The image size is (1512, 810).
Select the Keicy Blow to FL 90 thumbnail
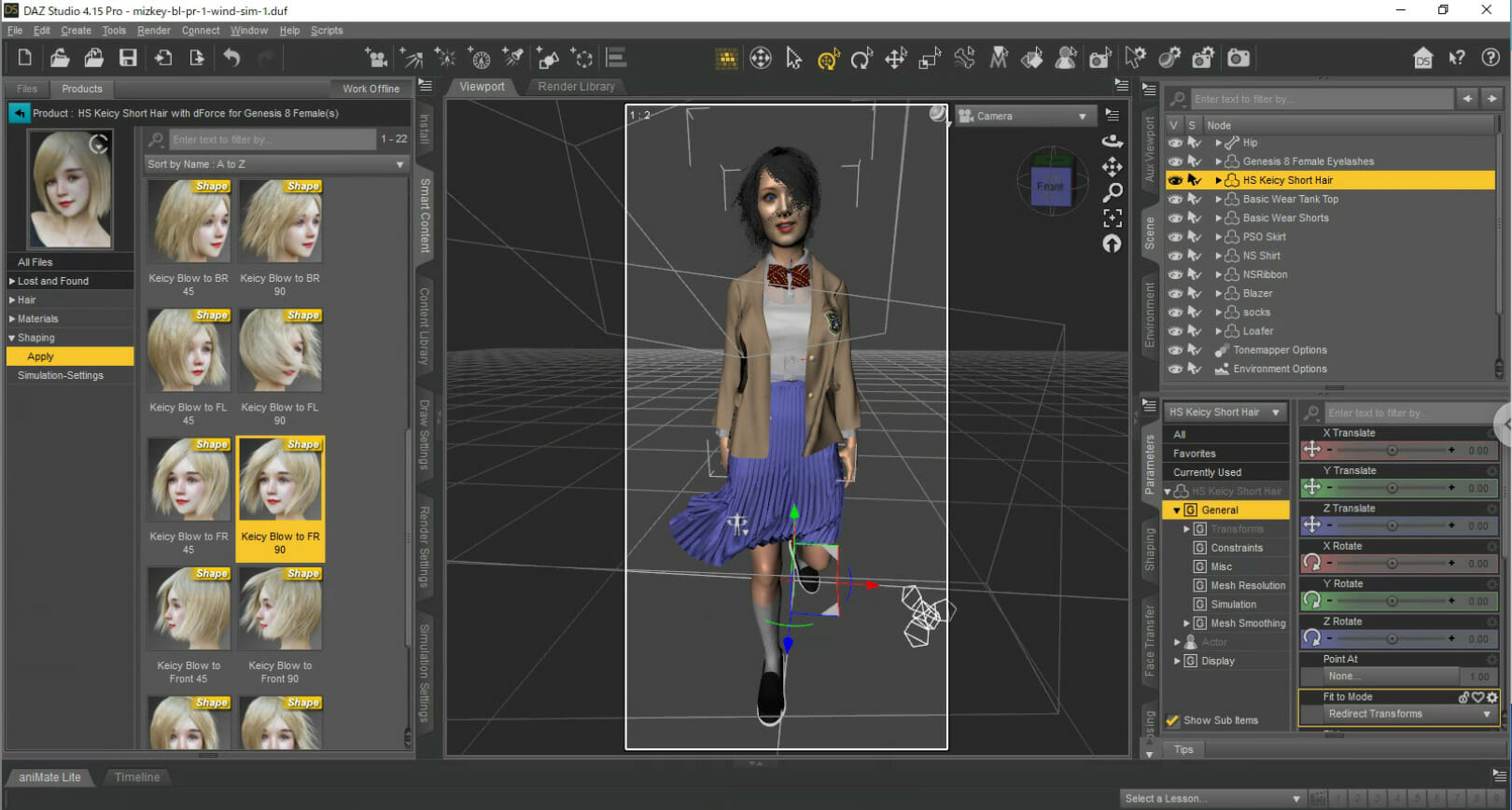[x=280, y=351]
